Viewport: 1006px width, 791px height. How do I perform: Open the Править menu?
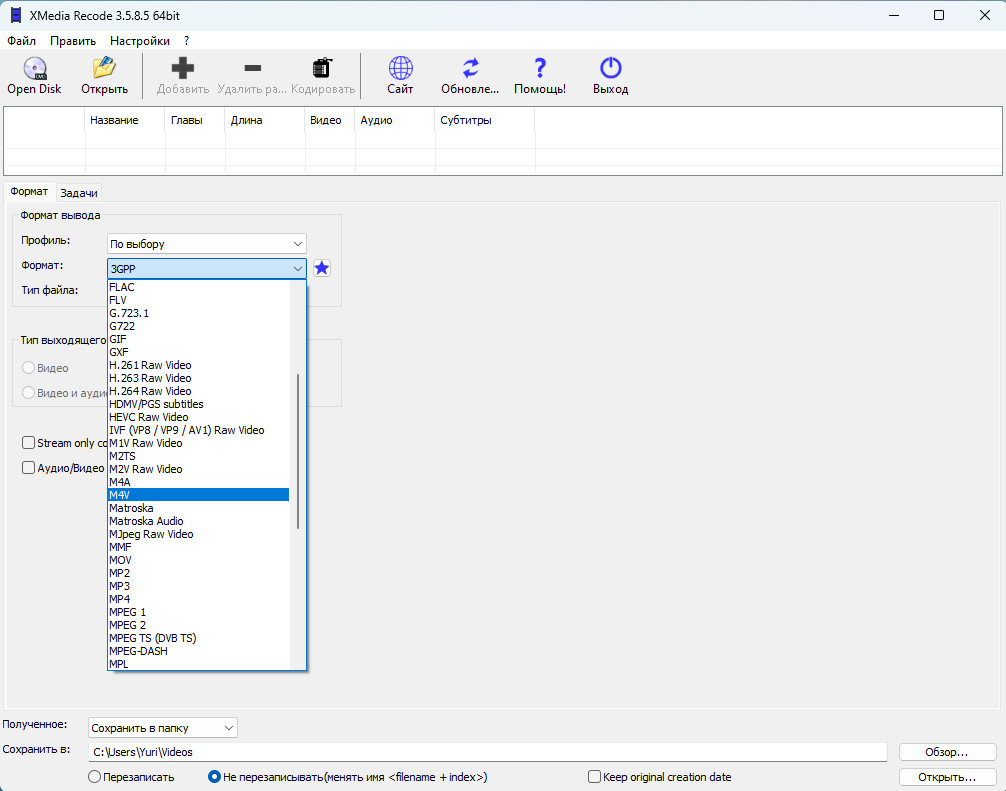[72, 41]
